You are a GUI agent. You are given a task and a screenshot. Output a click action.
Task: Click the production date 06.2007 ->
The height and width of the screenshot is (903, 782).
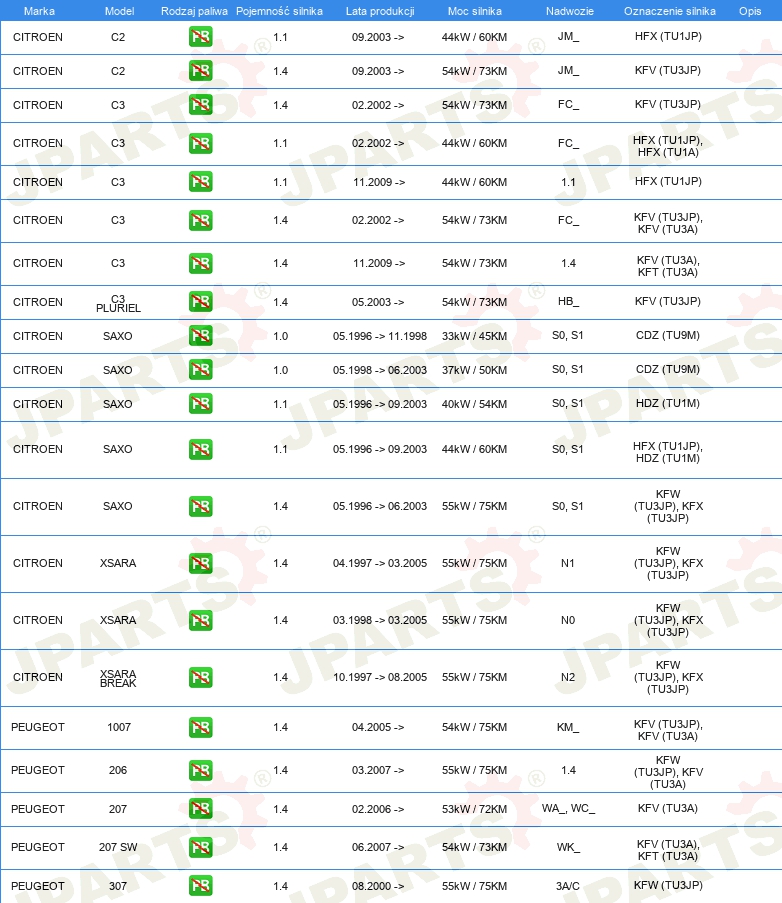pos(378,847)
